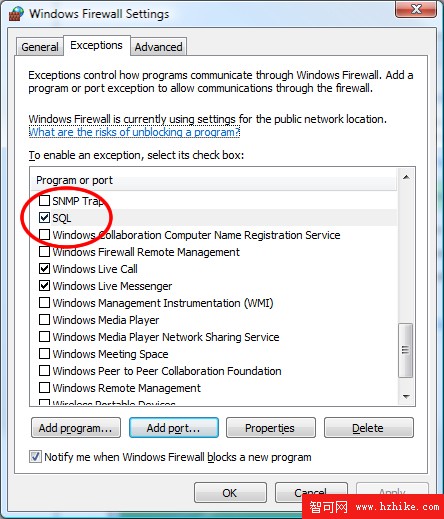The image size is (444, 519).
Task: Click the scroll up arrow of exceptions list
Action: (x=406, y=177)
